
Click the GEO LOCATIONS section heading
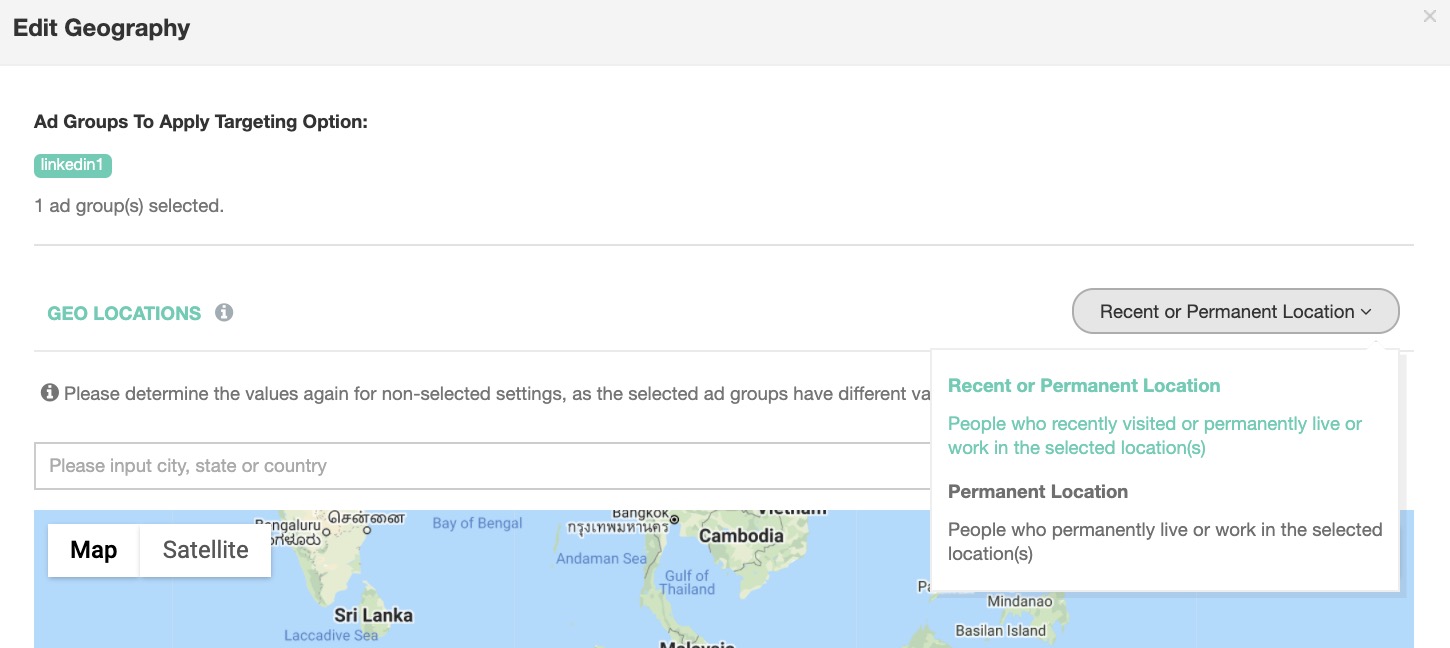coord(124,313)
